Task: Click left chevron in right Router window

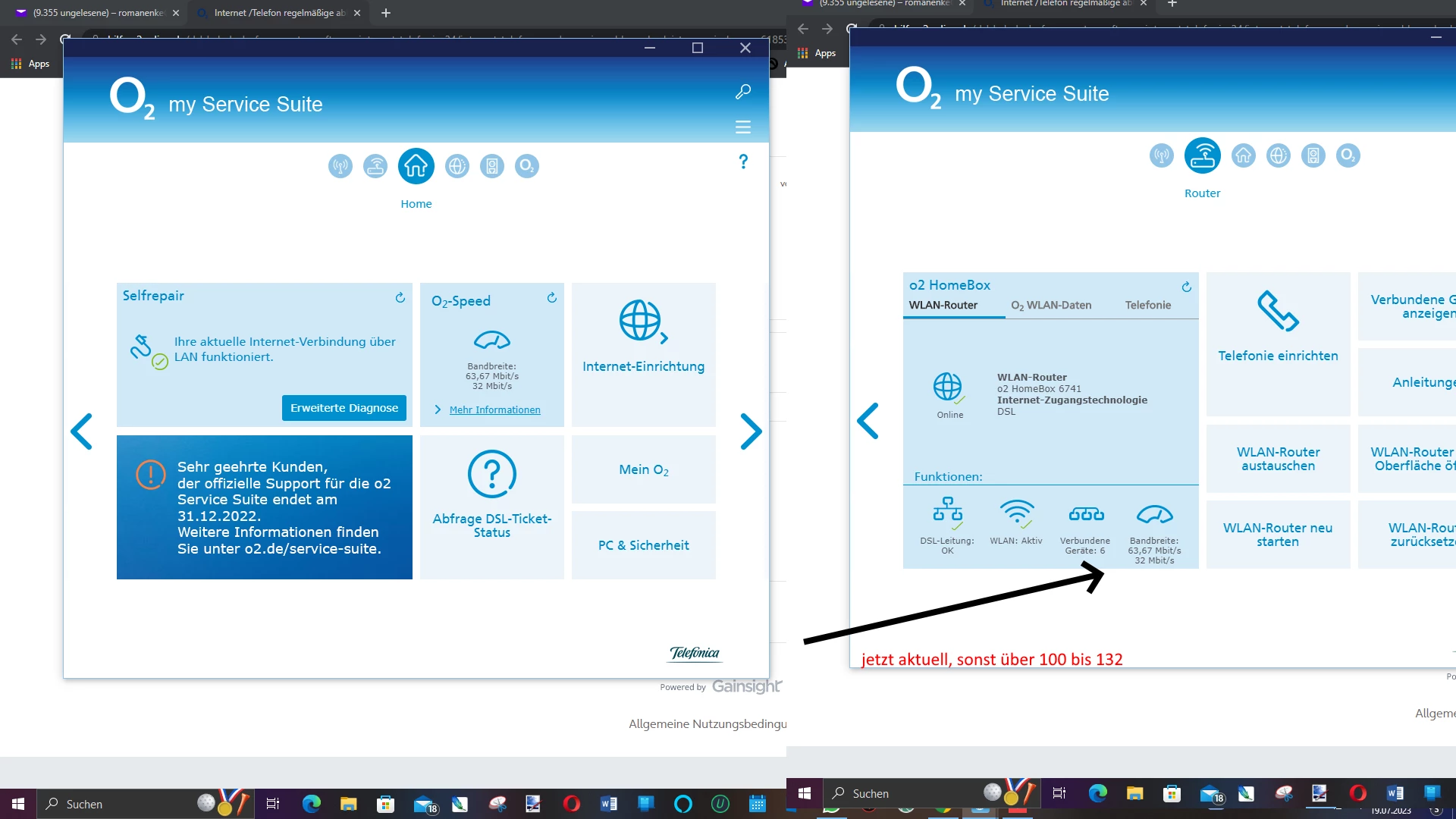Action: point(868,421)
